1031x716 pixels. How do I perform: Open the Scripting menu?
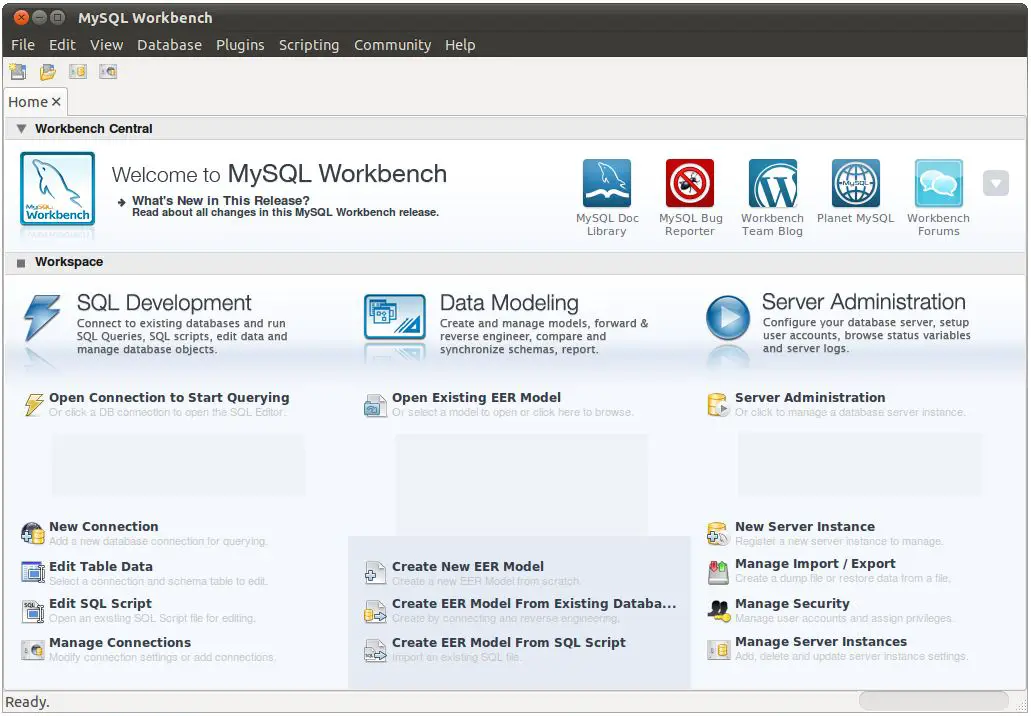[x=308, y=45]
